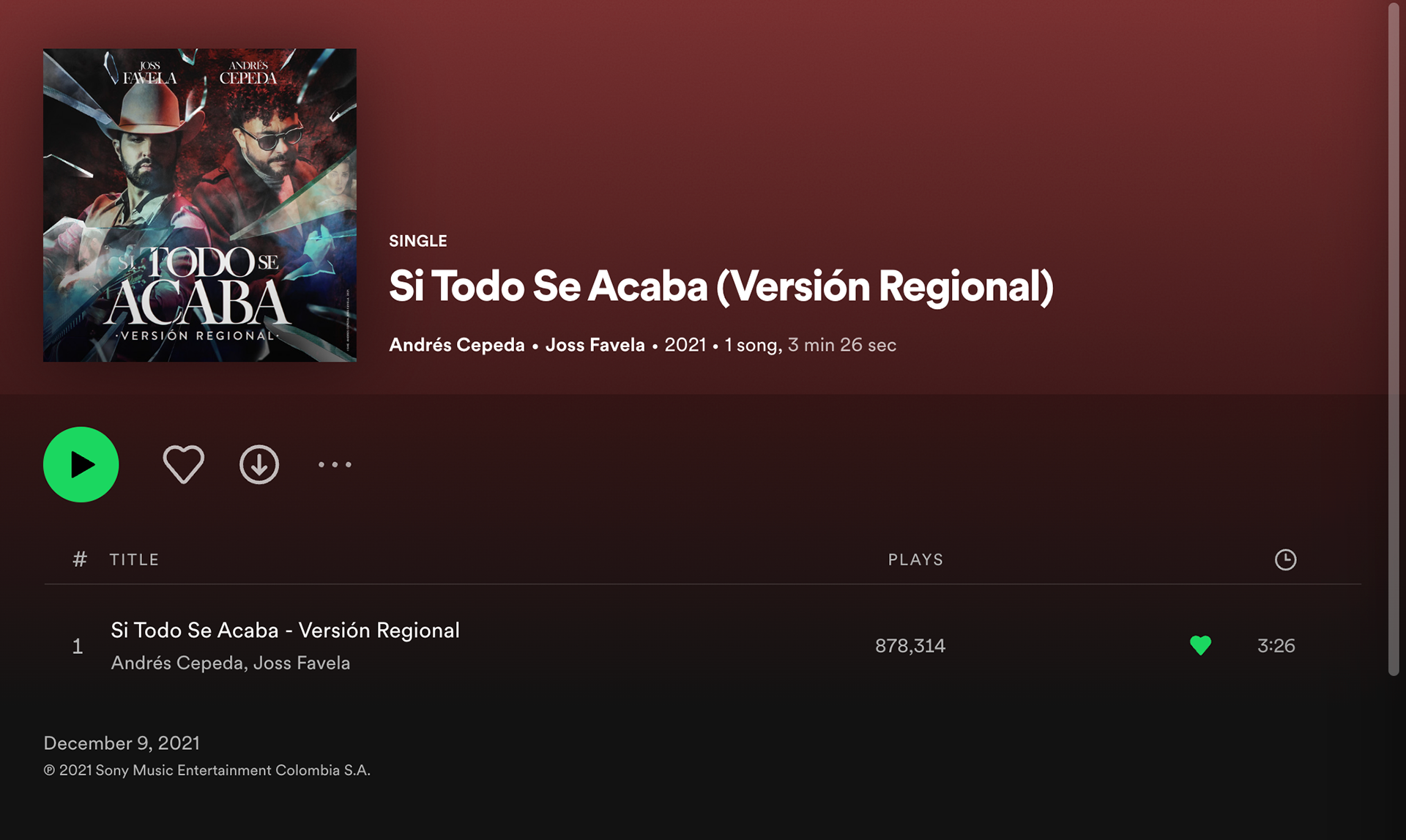Click the album cover artwork
1406x840 pixels.
point(200,205)
